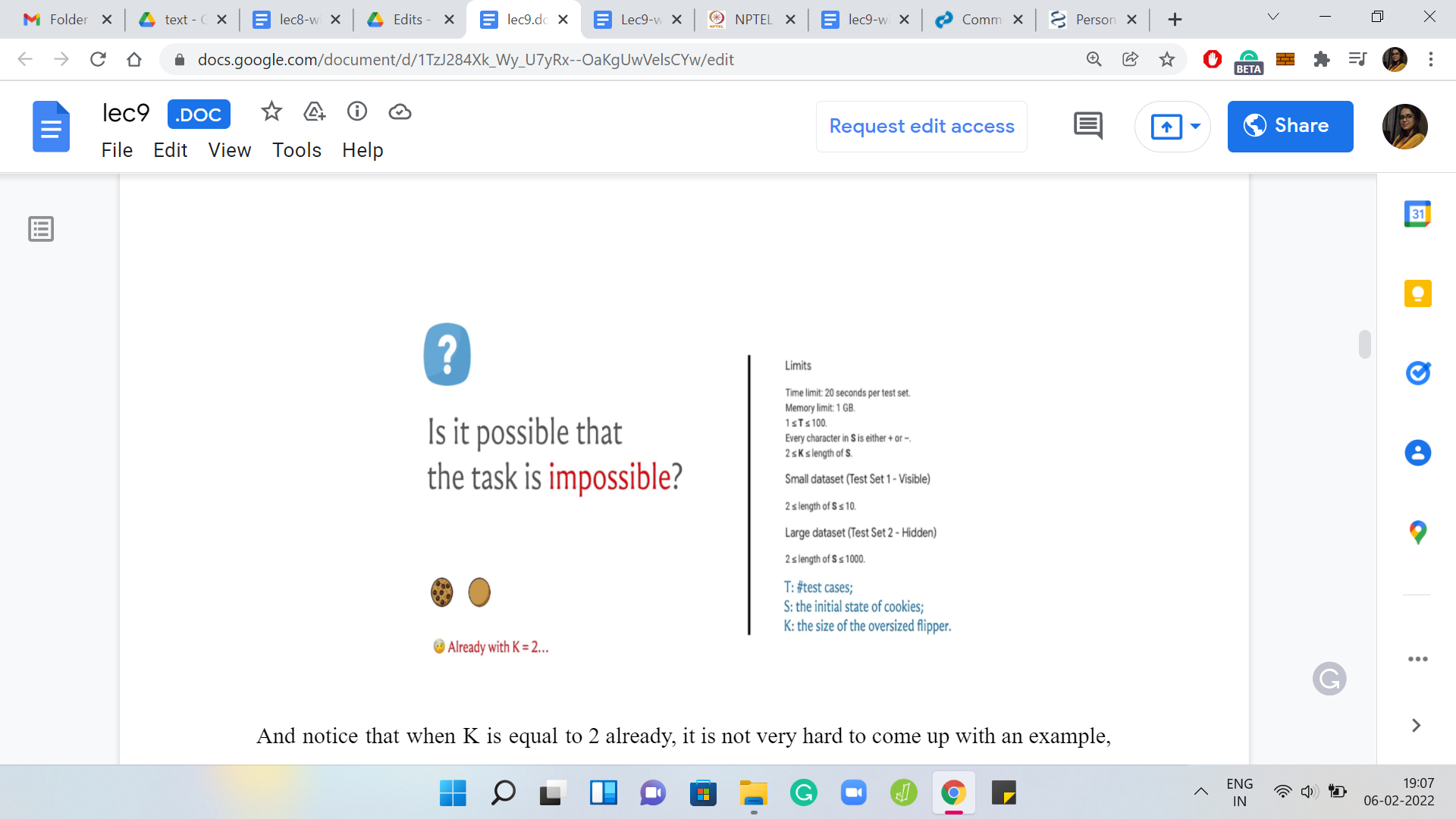The image size is (1456, 819).
Task: Star the lec9 document
Action: (271, 112)
